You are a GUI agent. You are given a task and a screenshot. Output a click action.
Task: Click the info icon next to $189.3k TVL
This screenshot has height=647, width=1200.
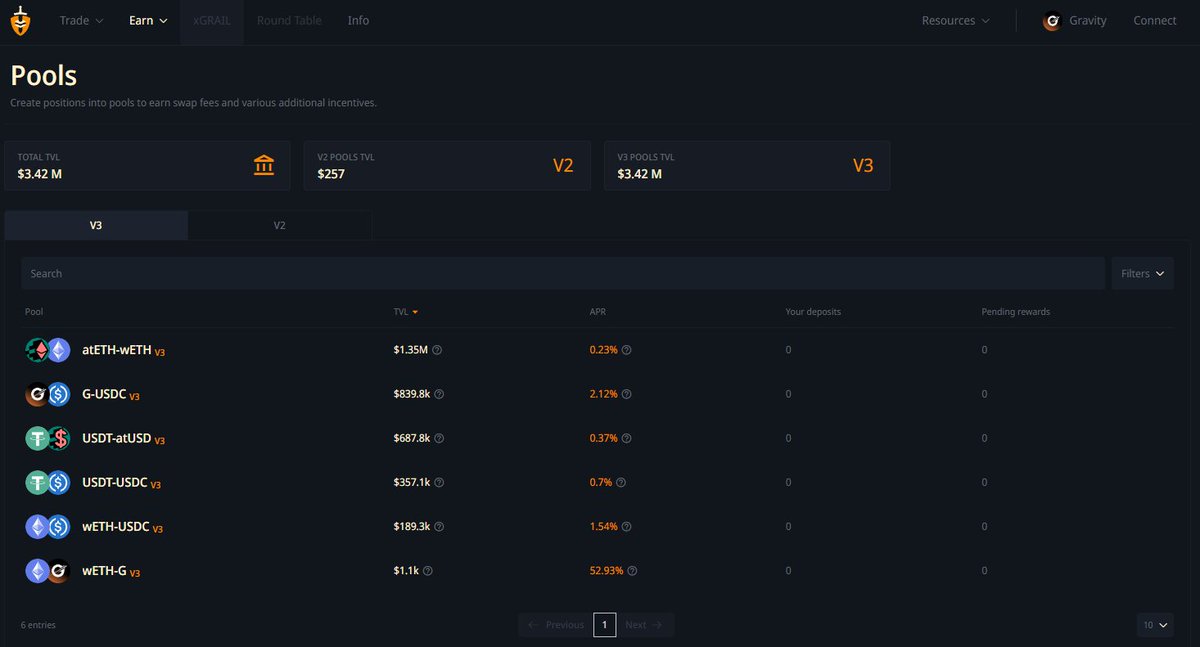[x=439, y=526]
